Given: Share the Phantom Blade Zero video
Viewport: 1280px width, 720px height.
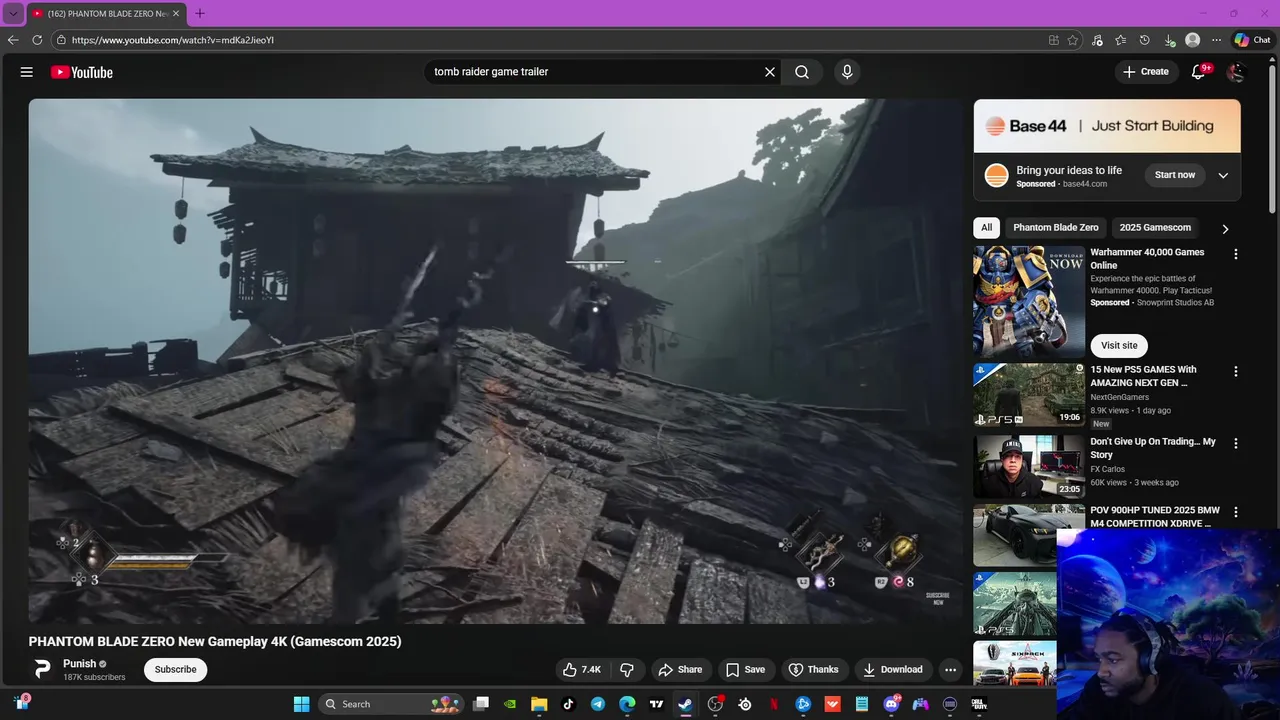Looking at the screenshot, I should click(x=680, y=670).
